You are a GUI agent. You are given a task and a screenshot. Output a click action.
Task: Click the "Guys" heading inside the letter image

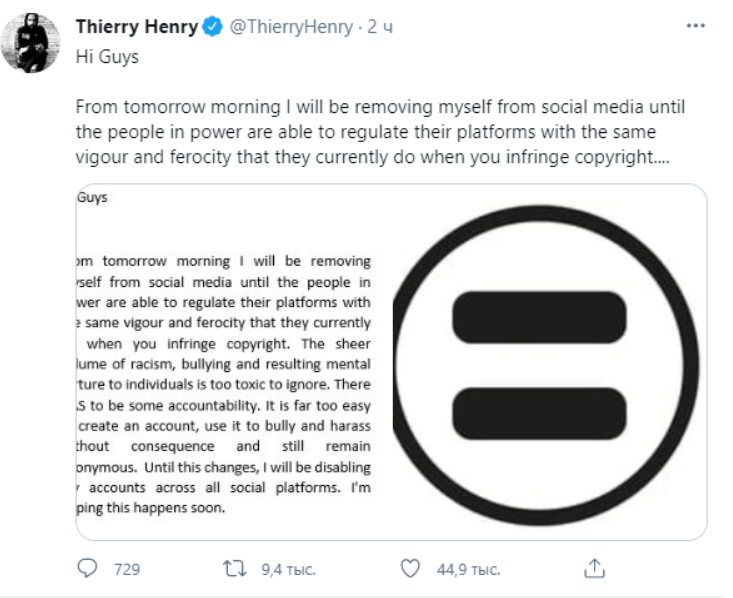(92, 198)
